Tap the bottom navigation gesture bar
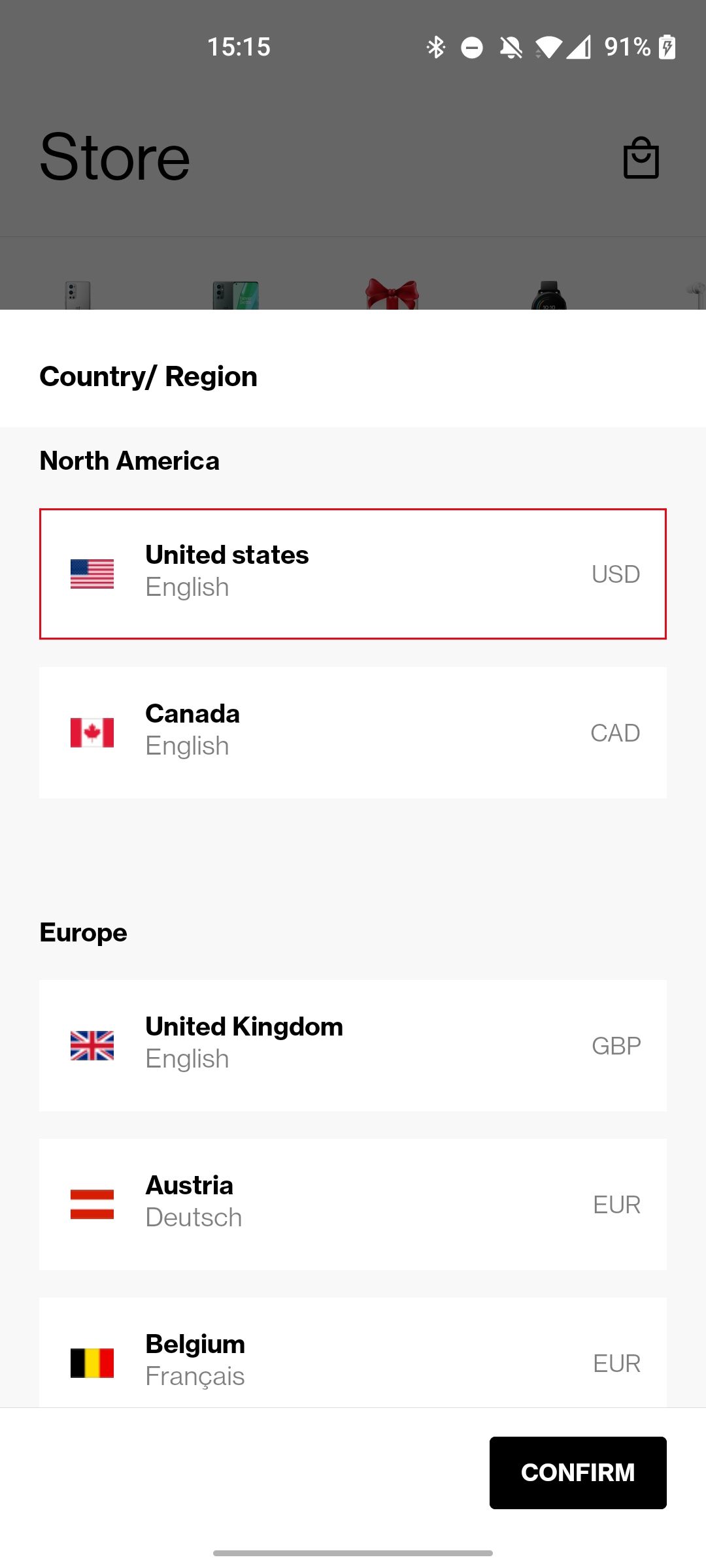This screenshot has height=1568, width=706. click(353, 1553)
